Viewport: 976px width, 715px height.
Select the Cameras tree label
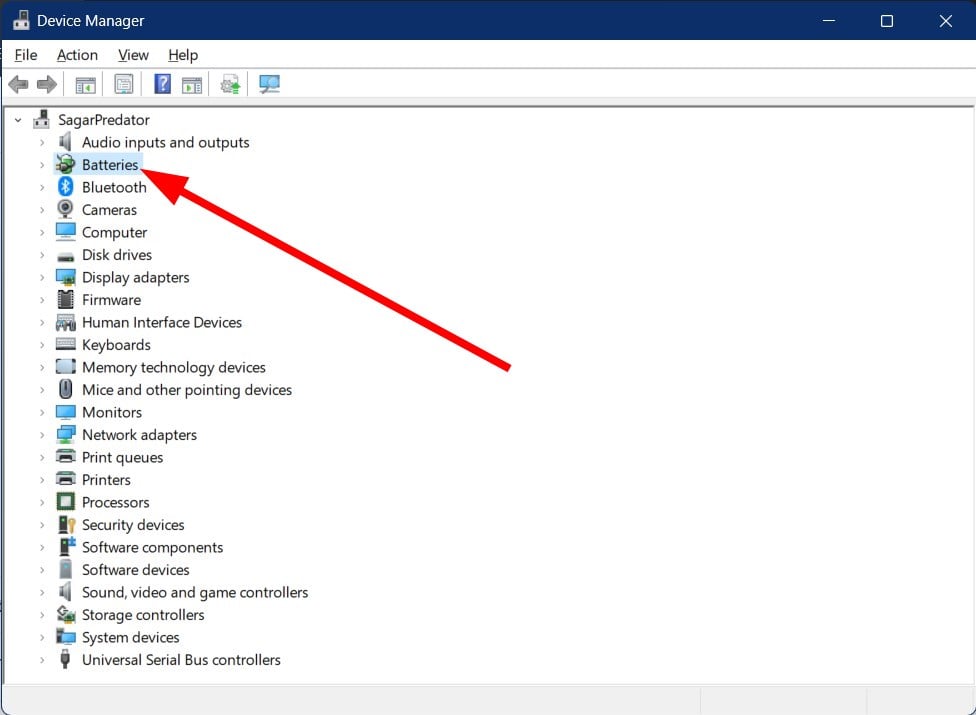pos(109,210)
